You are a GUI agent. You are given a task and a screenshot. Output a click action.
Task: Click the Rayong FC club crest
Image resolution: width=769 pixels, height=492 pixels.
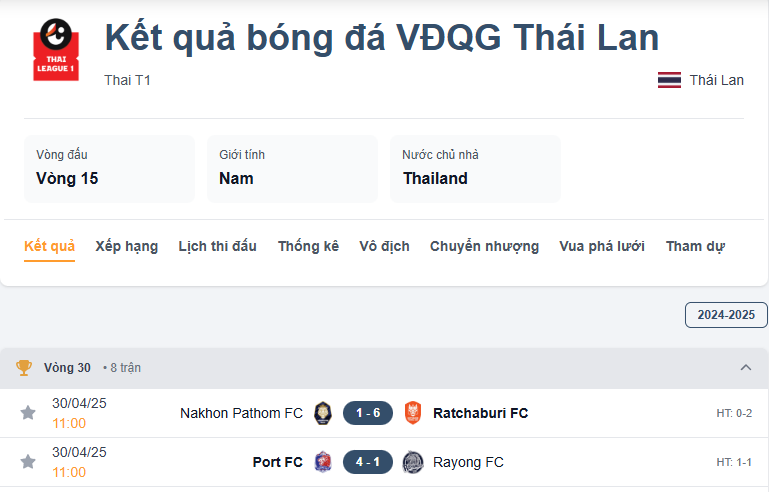point(412,462)
